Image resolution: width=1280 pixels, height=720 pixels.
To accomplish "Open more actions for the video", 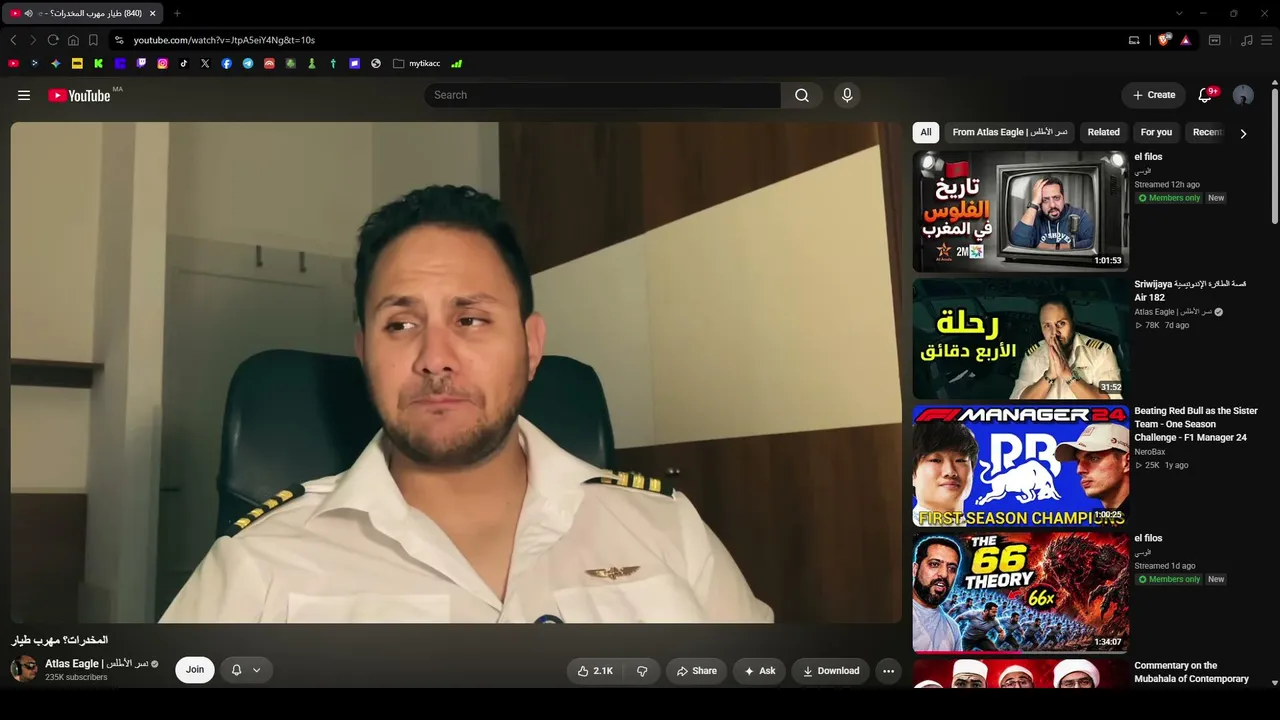I will (888, 671).
